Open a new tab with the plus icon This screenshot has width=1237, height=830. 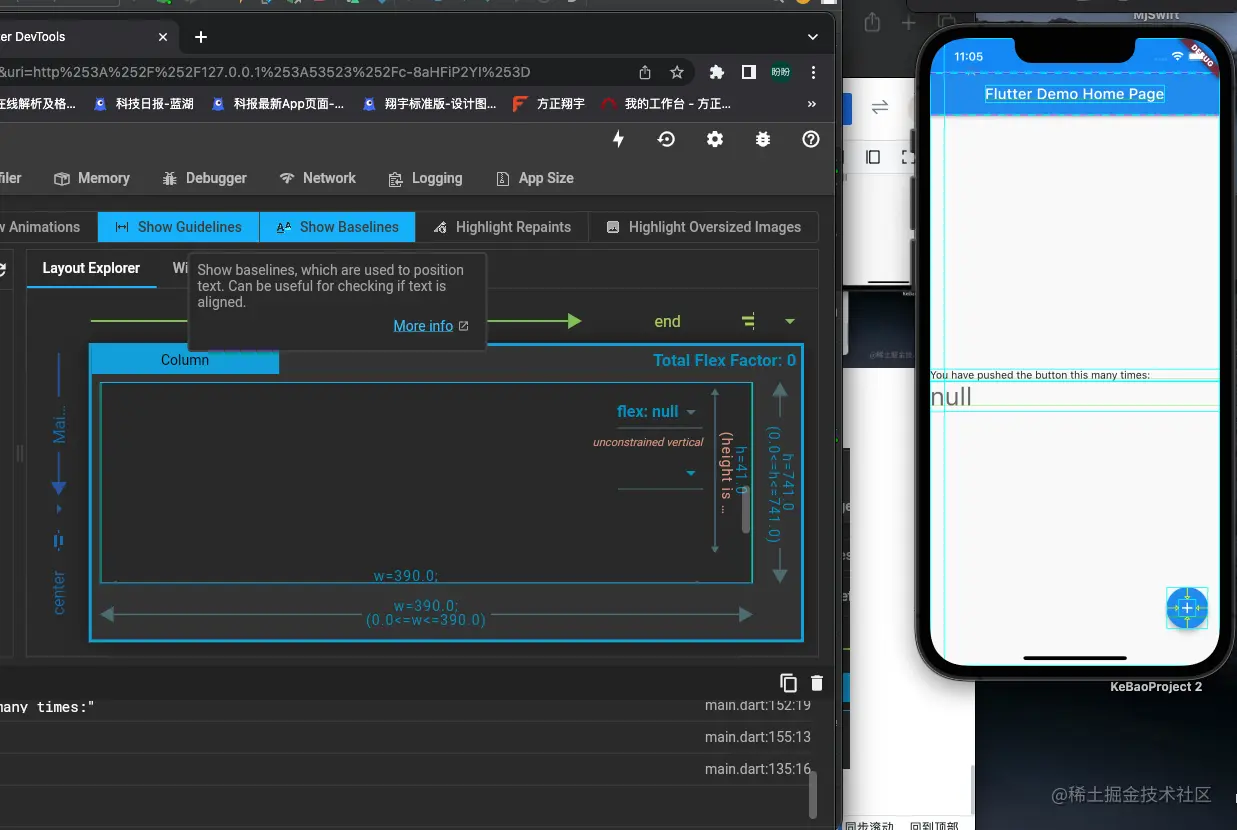(x=201, y=37)
